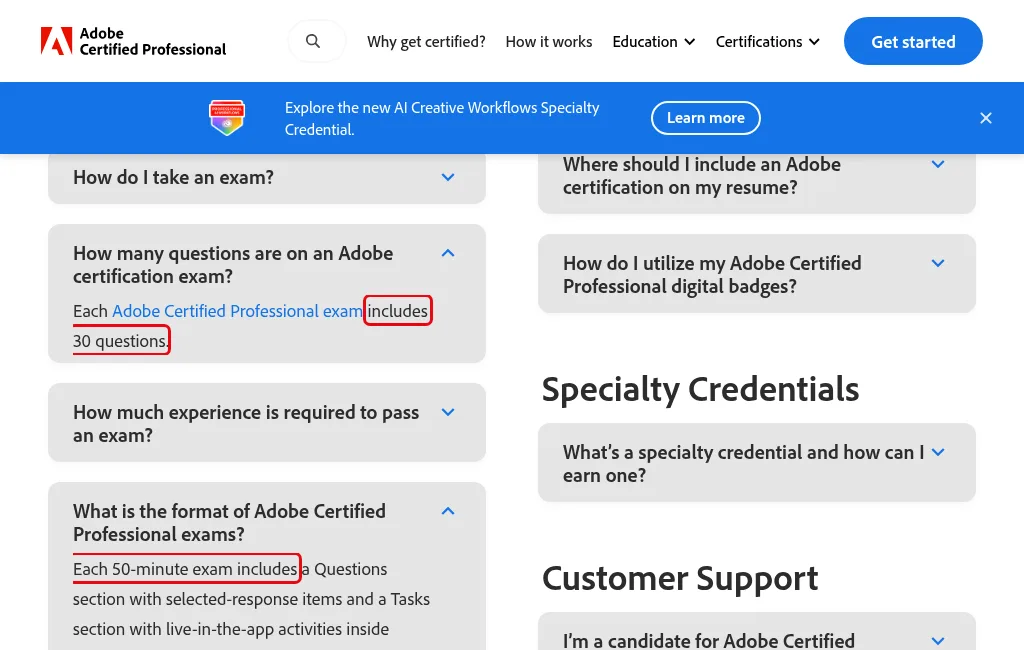Click 'Each 50-minute exam includes' text
The height and width of the screenshot is (650, 1024).
point(185,569)
